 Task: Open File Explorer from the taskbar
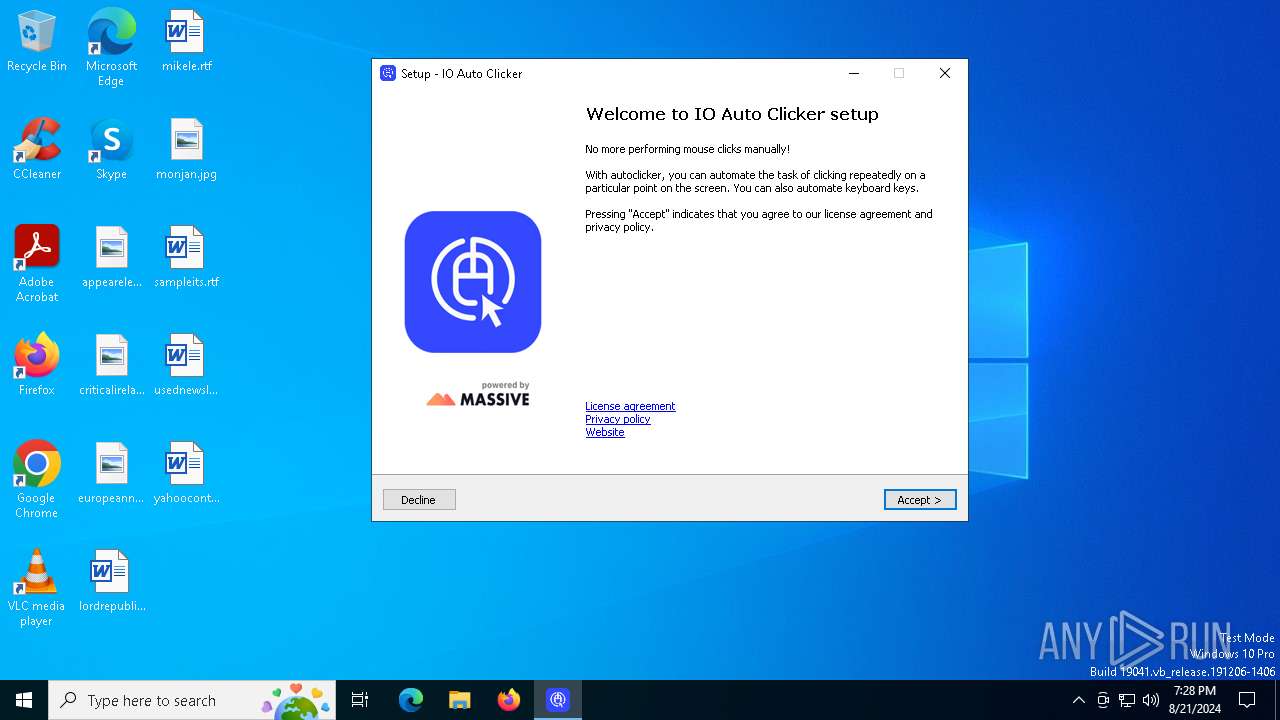point(460,700)
